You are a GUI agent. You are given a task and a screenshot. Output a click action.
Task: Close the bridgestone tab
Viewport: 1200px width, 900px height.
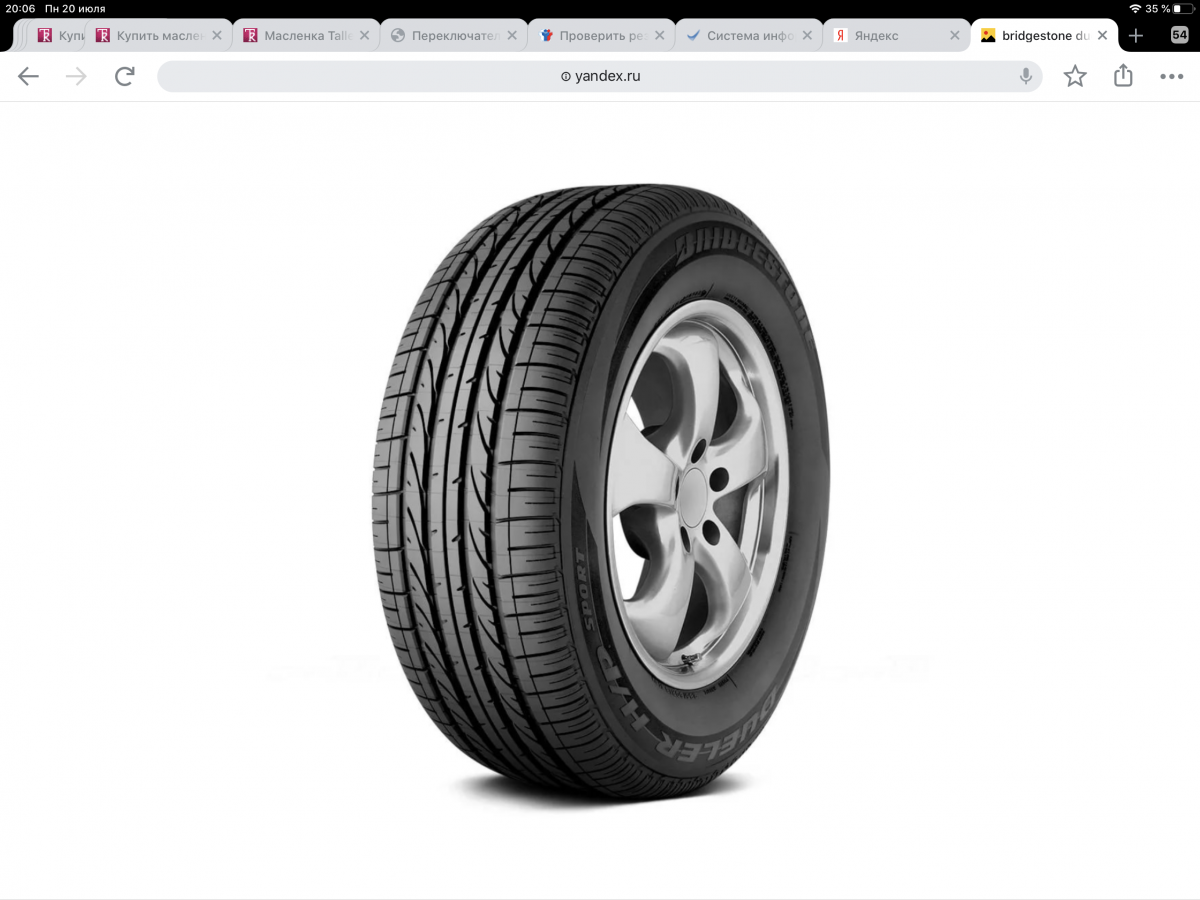[1102, 35]
